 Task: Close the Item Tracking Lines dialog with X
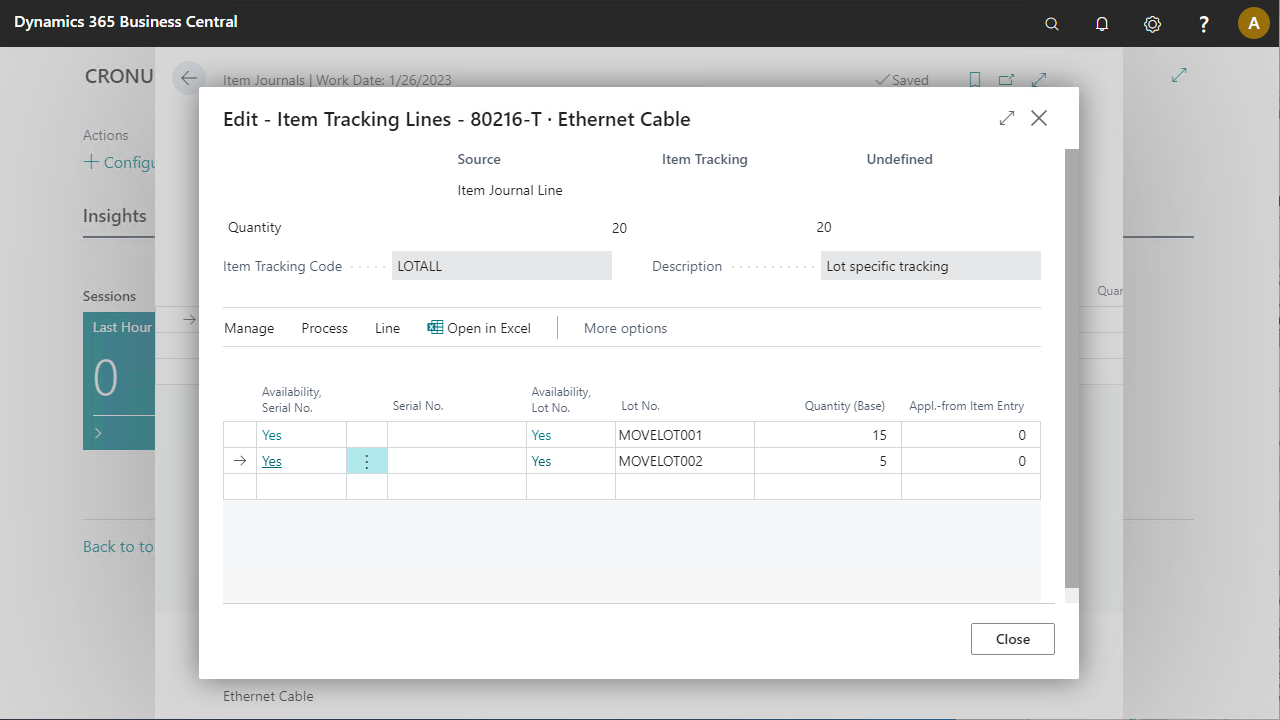[x=1039, y=118]
